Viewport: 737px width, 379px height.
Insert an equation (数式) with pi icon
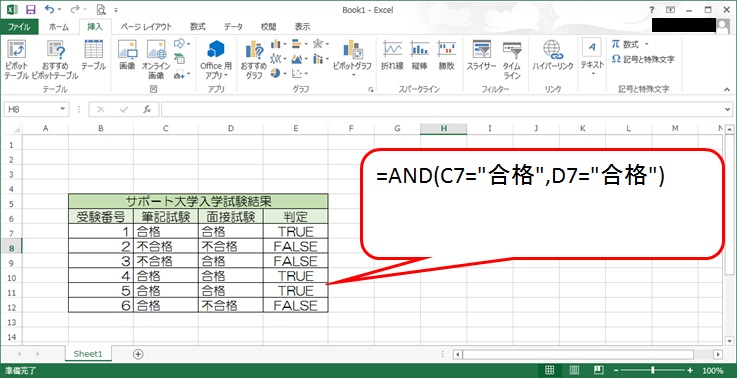coord(630,44)
